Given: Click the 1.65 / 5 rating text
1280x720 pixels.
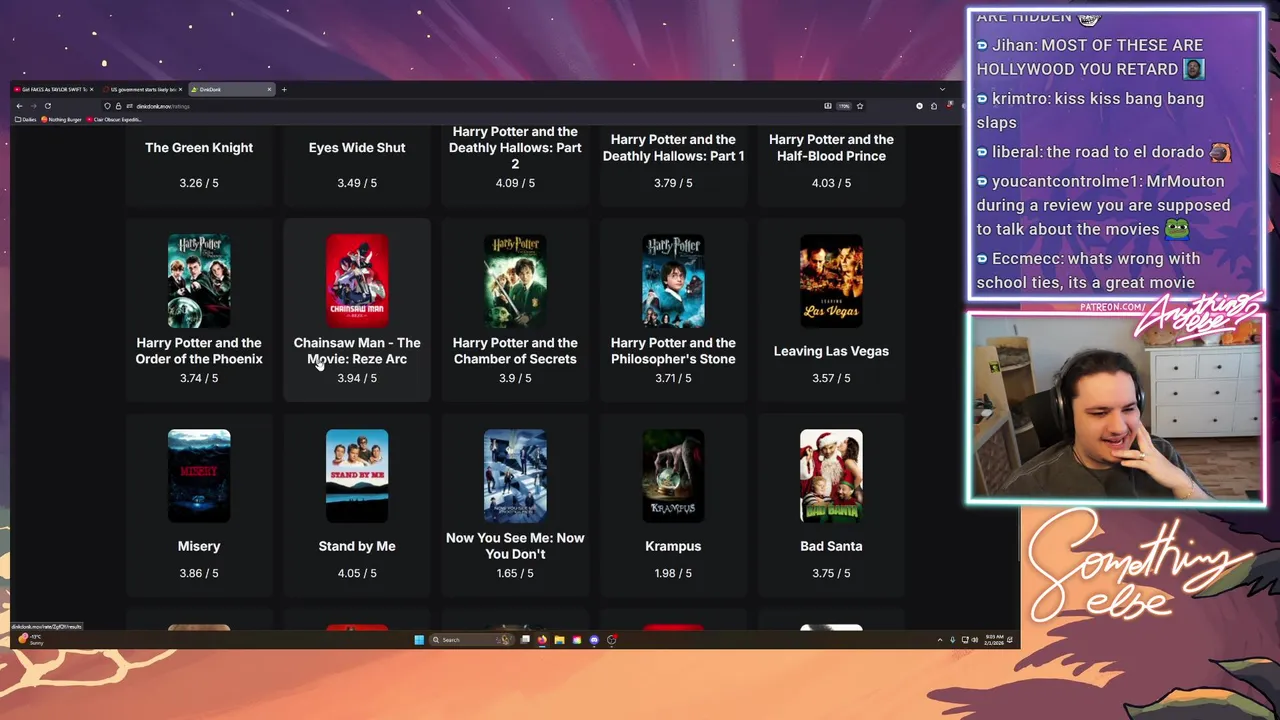Looking at the screenshot, I should click(515, 573).
